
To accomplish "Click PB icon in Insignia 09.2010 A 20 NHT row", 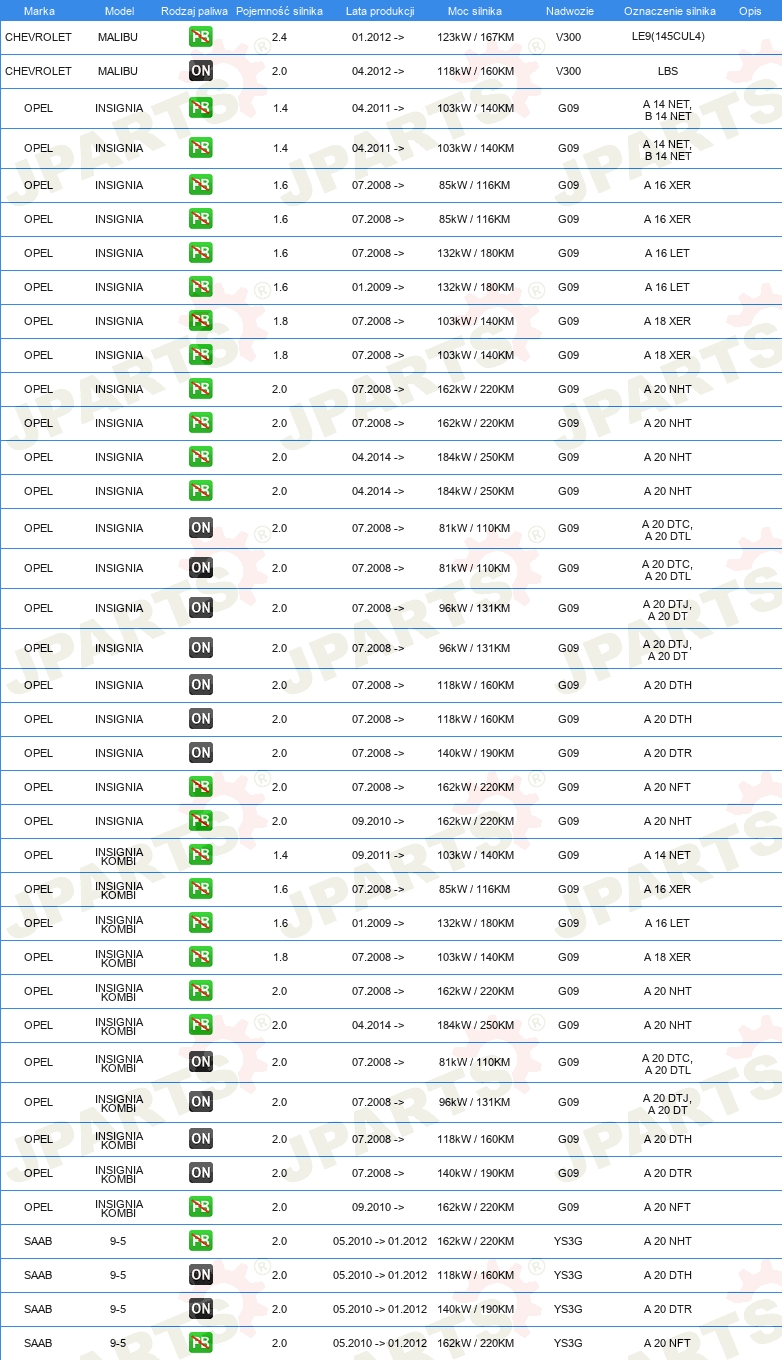I will click(x=201, y=821).
